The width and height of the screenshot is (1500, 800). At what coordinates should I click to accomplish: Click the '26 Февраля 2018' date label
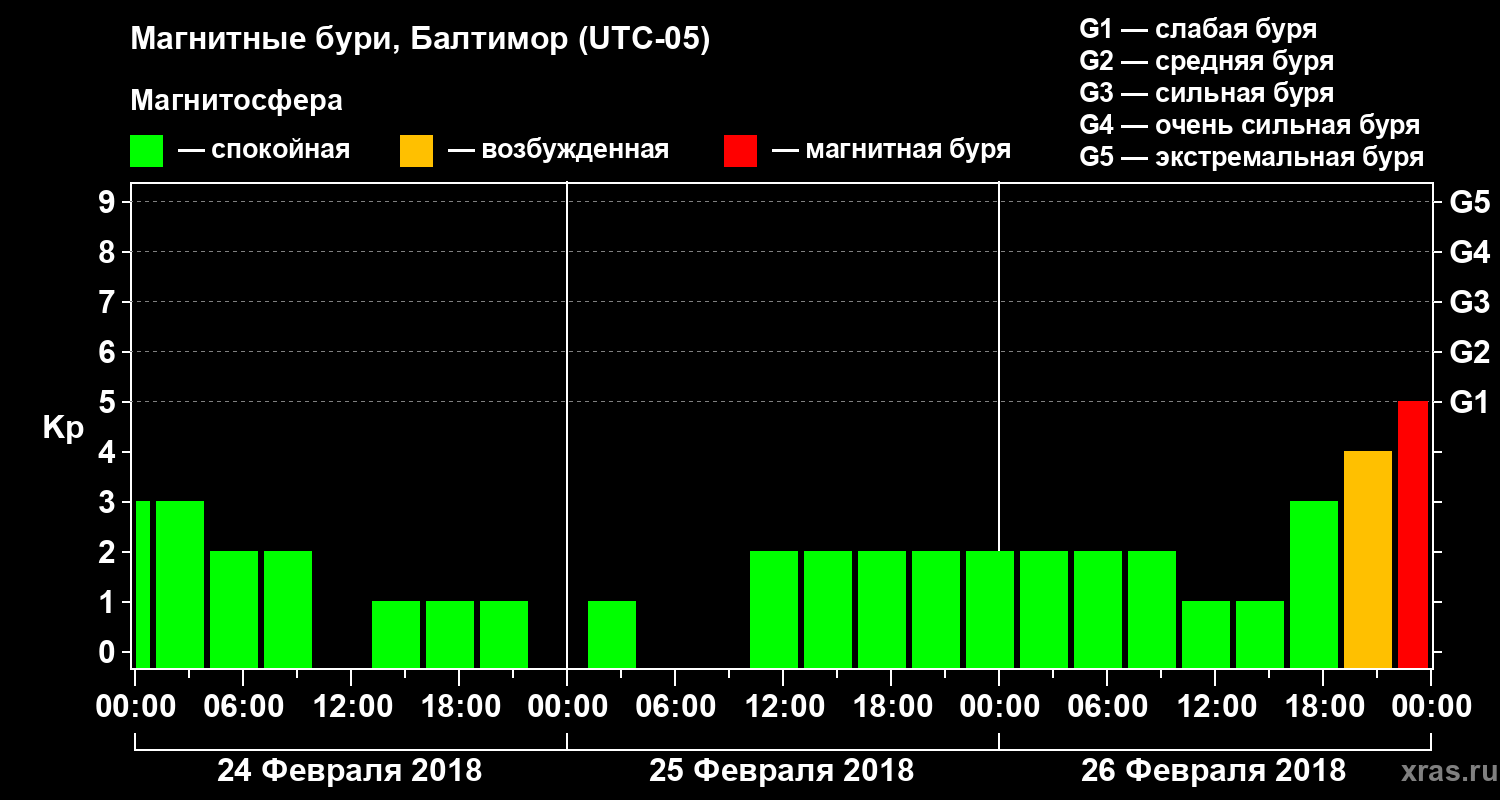(1214, 771)
